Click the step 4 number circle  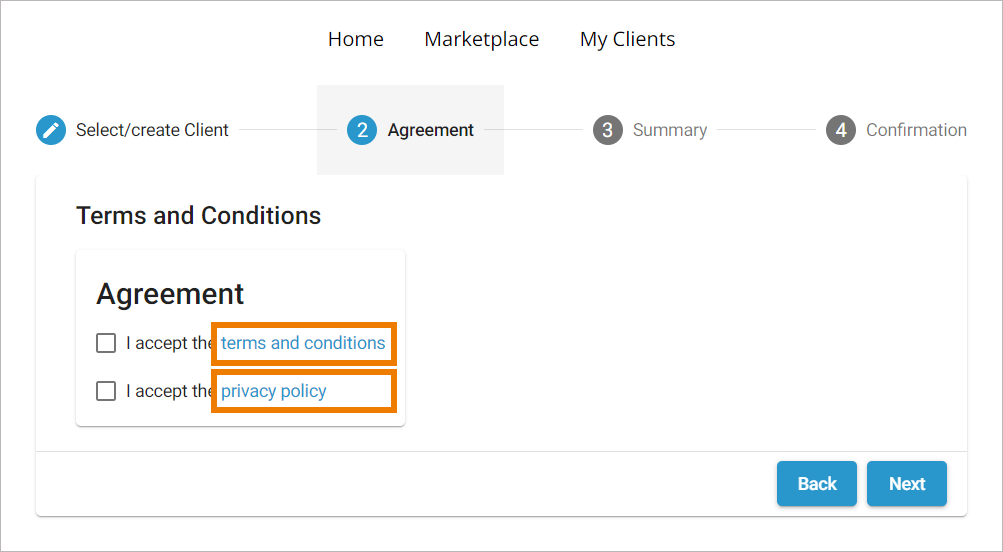coord(841,130)
